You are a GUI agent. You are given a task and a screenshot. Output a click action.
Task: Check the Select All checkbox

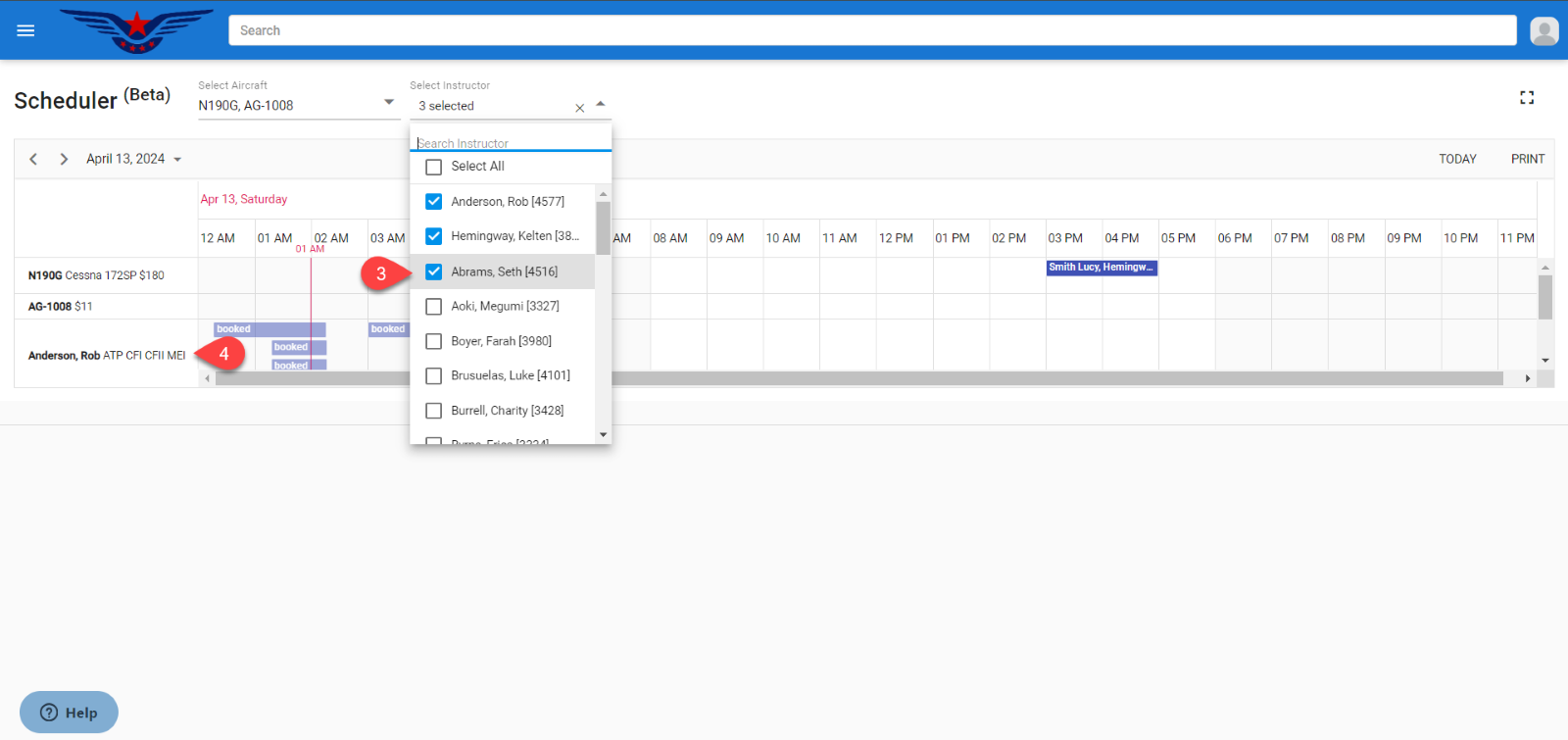pos(434,167)
